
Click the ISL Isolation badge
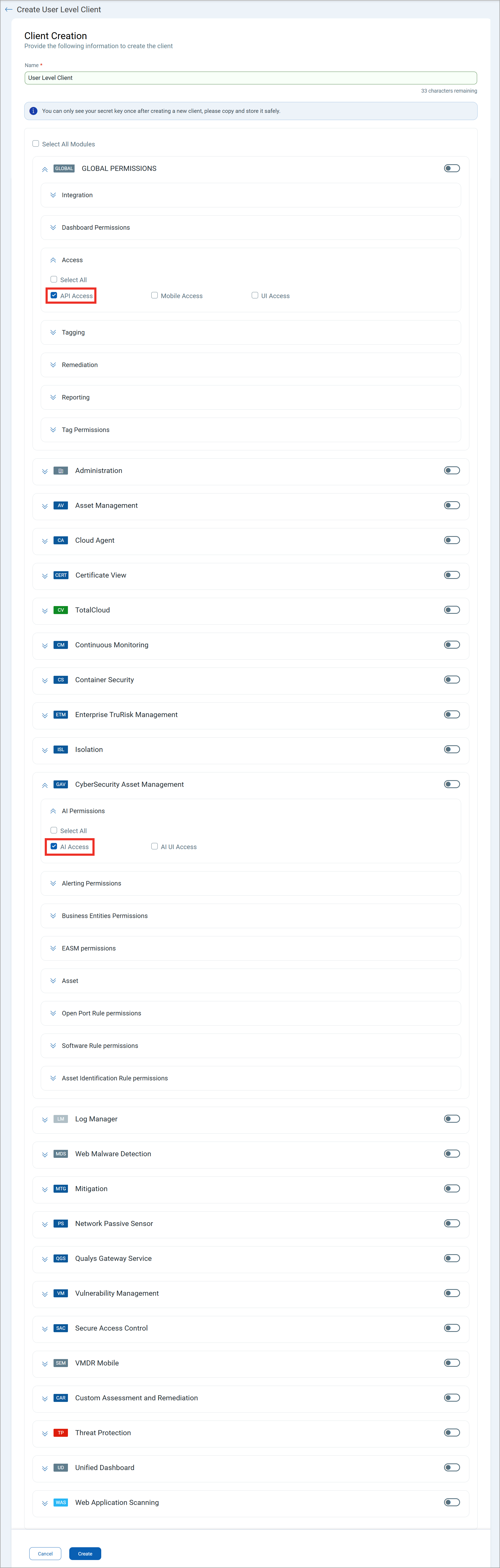[61, 749]
